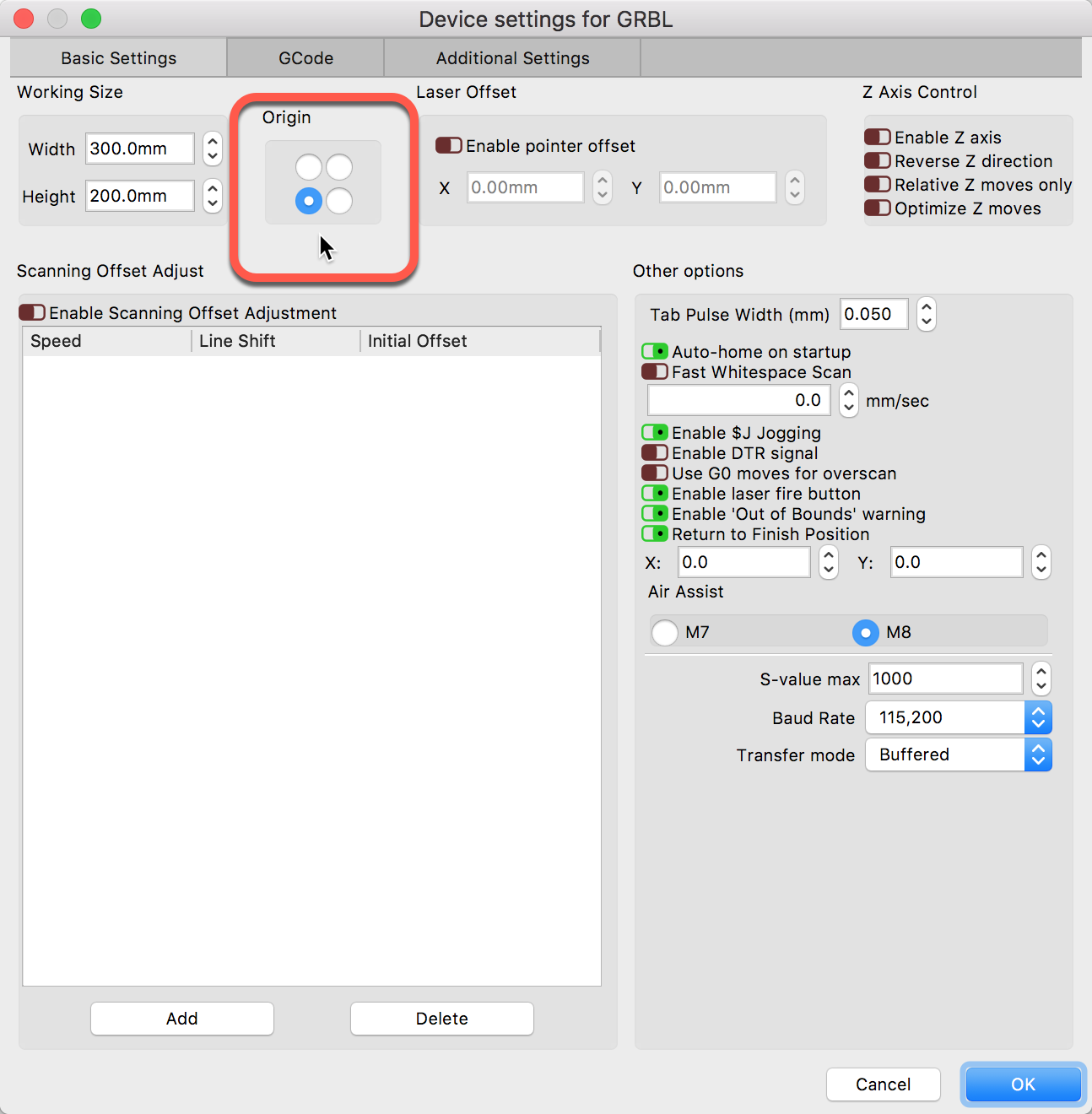Click the Initial Offset column header

click(x=480, y=341)
